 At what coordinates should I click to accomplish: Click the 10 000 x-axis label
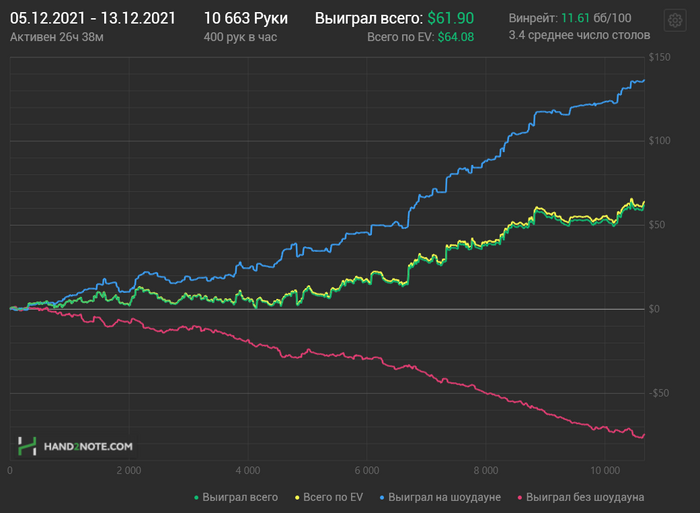click(x=605, y=471)
